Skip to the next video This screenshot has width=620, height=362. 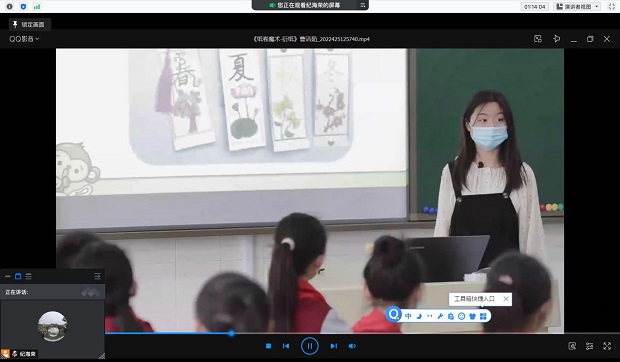(334, 346)
